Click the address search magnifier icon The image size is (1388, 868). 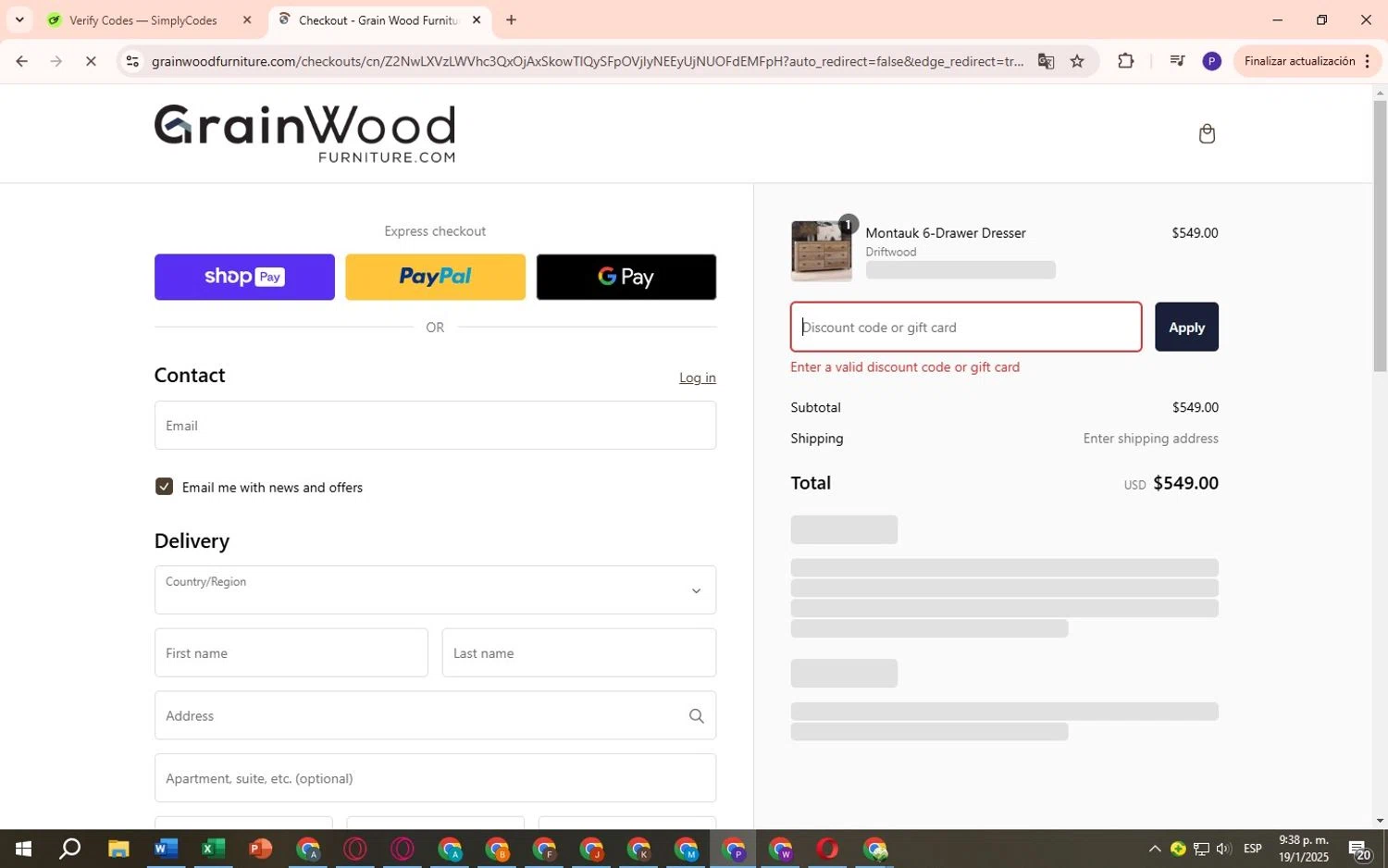pyautogui.click(x=696, y=715)
